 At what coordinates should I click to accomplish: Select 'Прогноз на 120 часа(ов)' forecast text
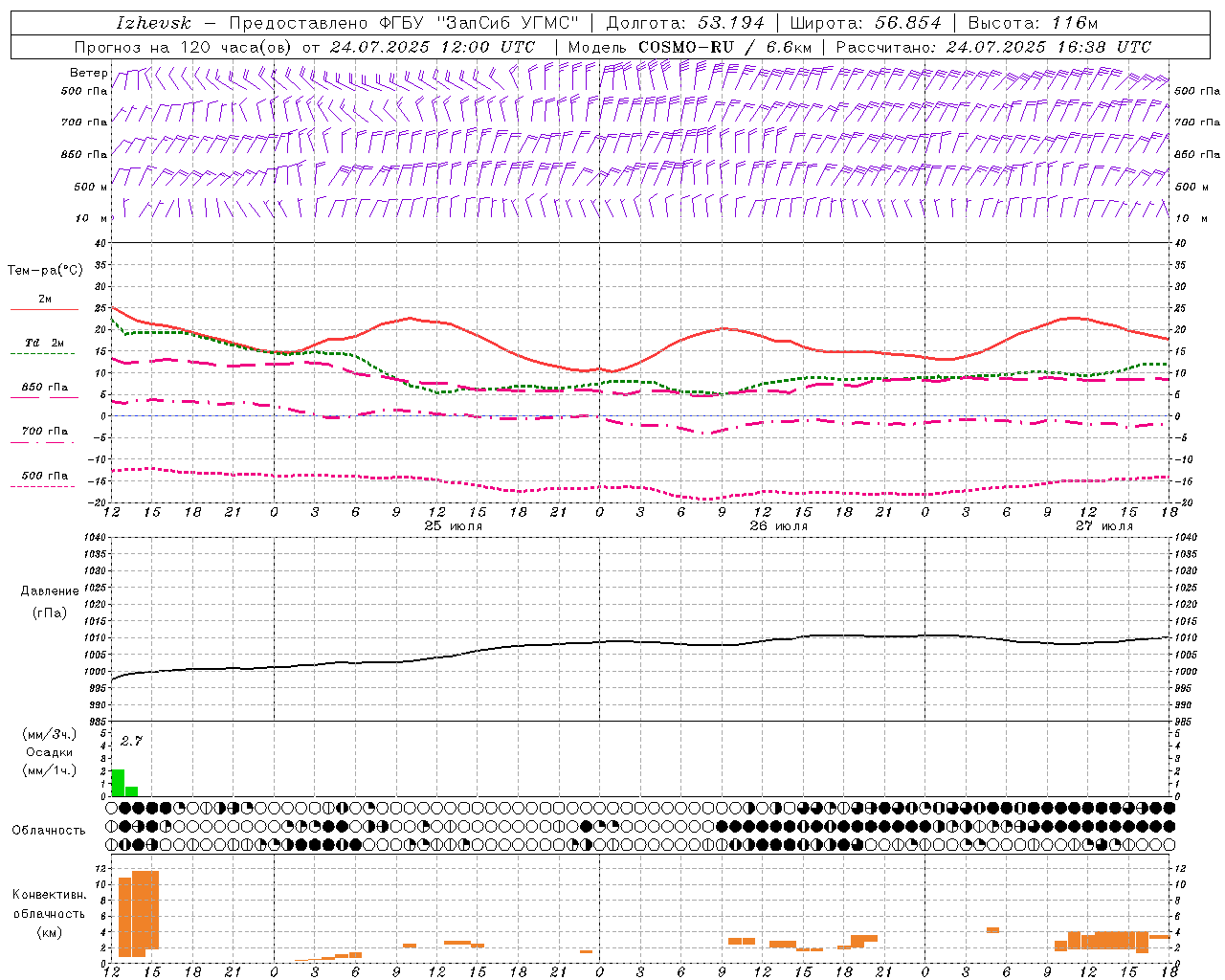pyautogui.click(x=185, y=47)
